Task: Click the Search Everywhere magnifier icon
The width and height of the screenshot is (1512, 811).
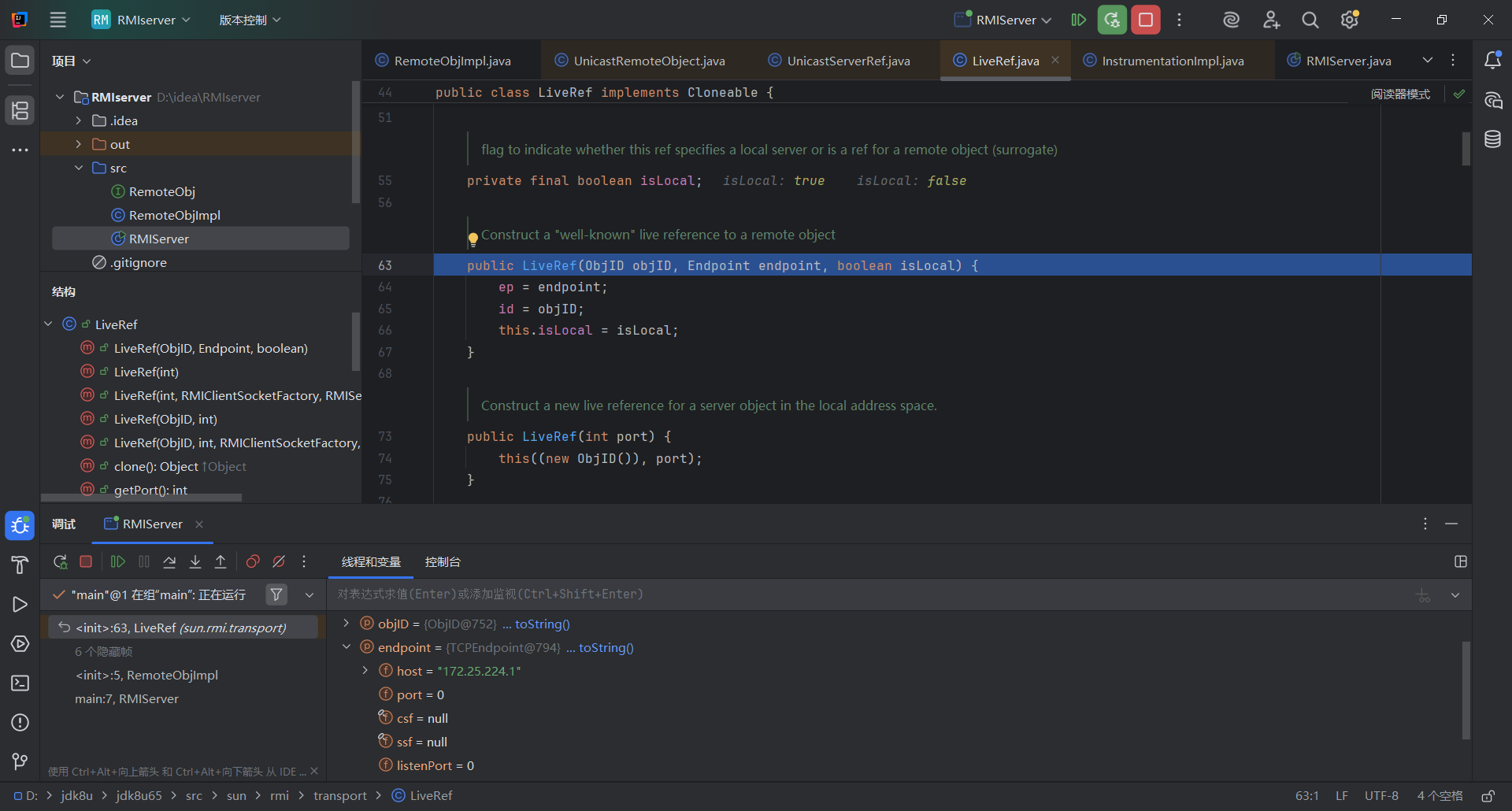Action: [1310, 20]
